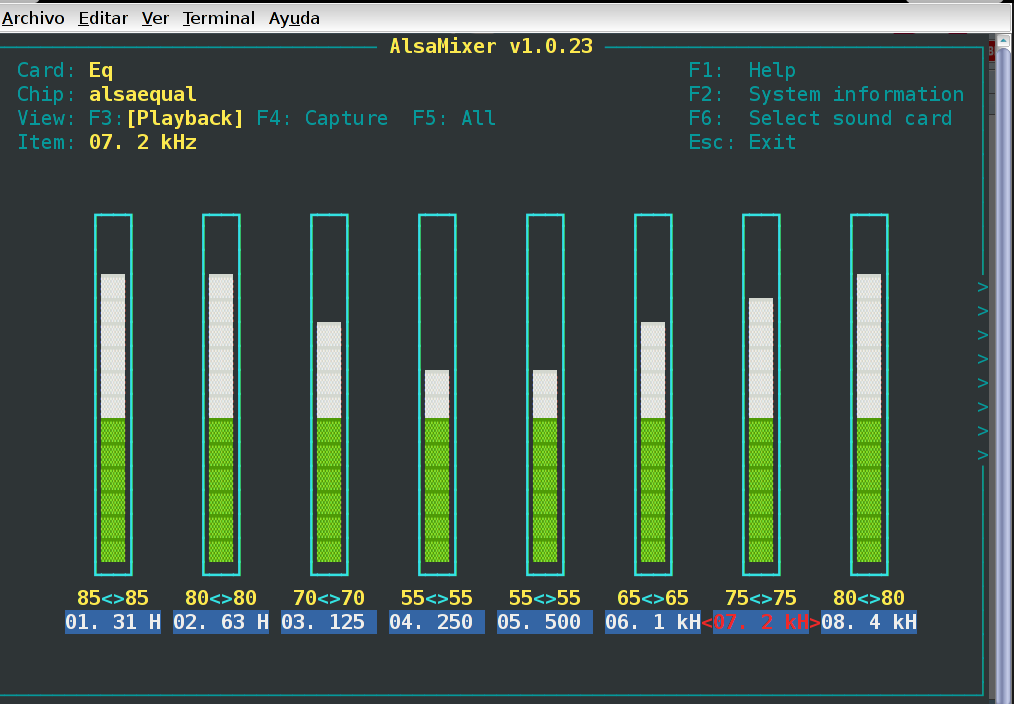Click the AlsaMixer v1.0.23 title
The width and height of the screenshot is (1014, 704).
[491, 47]
